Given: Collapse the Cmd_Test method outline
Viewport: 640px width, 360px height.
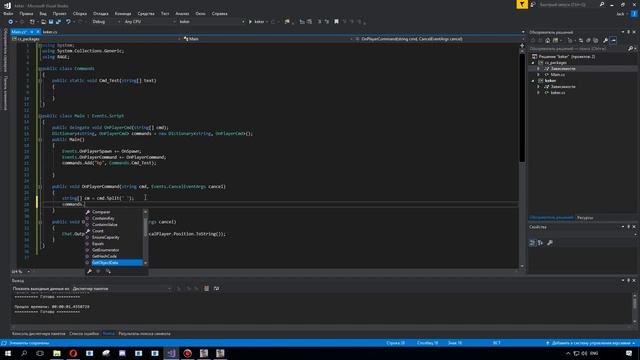Looking at the screenshot, I should coord(40,80).
